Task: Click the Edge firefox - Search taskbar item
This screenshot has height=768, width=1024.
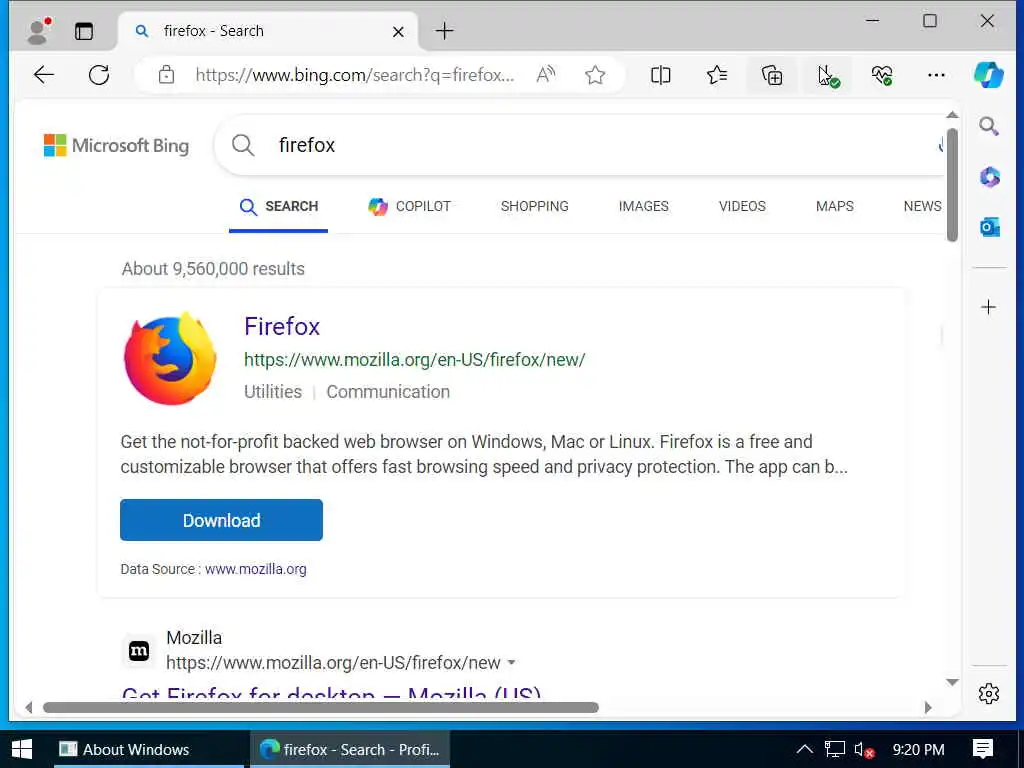Action: click(350, 749)
